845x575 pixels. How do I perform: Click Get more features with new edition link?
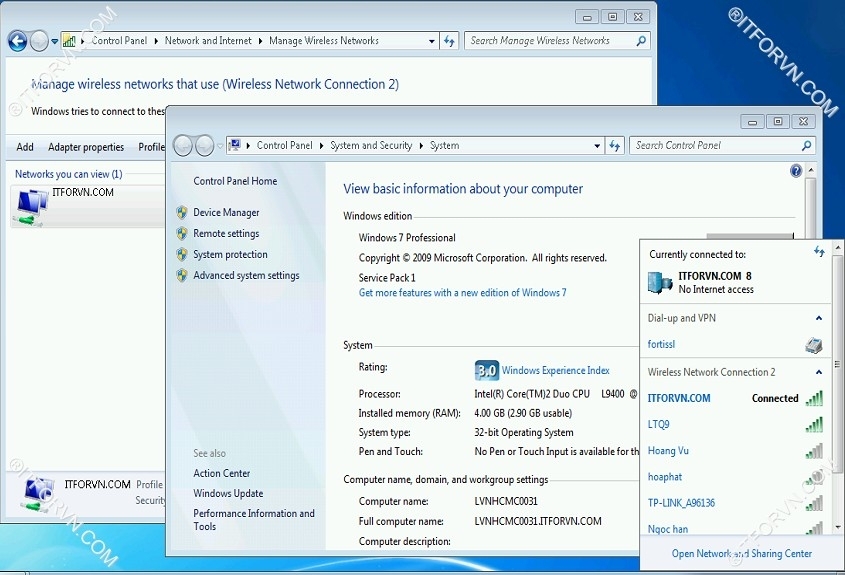(462, 293)
